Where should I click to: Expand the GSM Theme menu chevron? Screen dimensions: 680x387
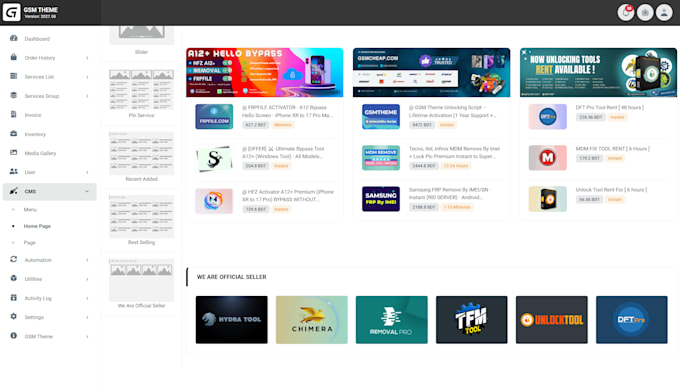87,336
